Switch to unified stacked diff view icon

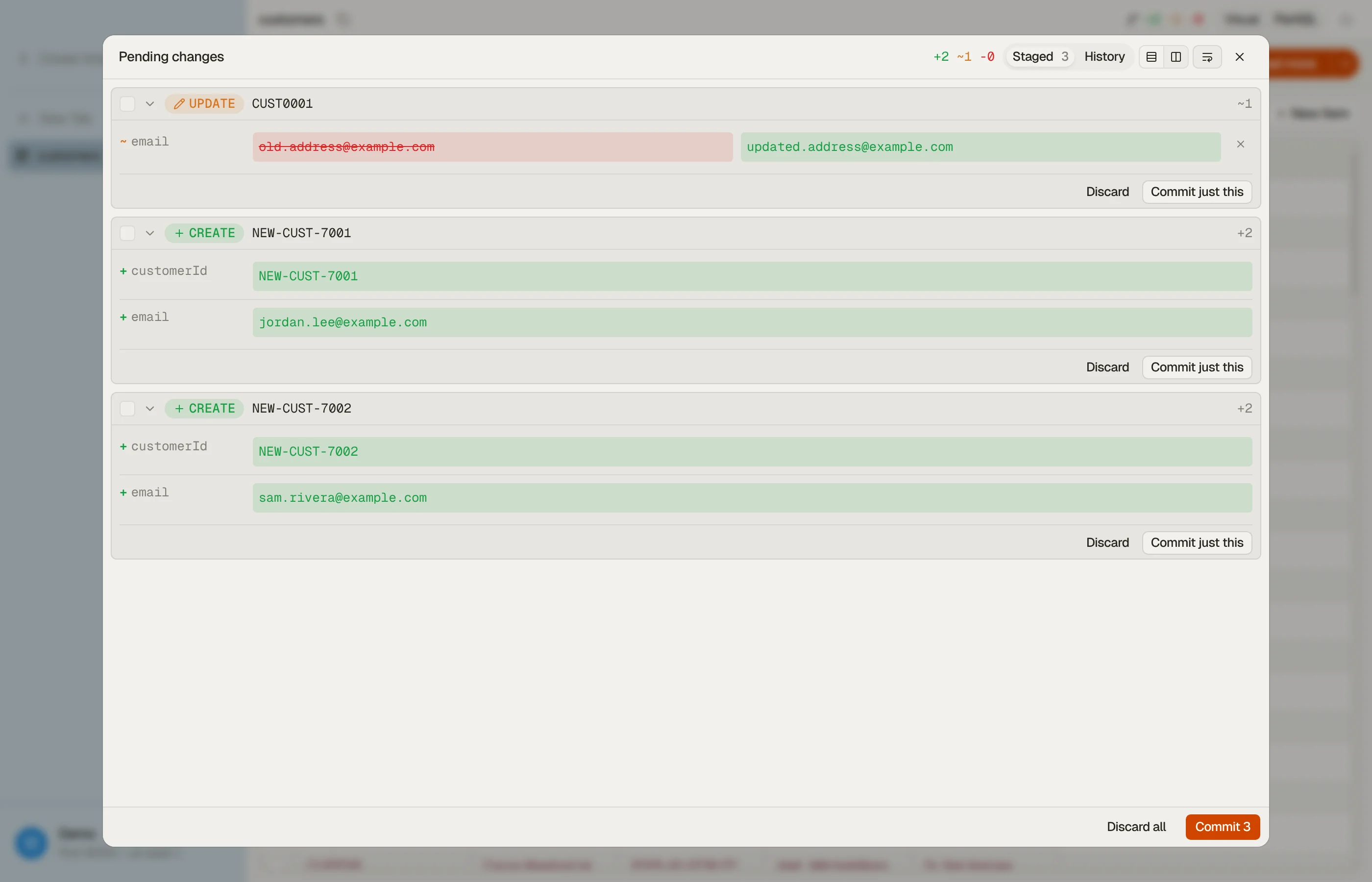point(1151,57)
